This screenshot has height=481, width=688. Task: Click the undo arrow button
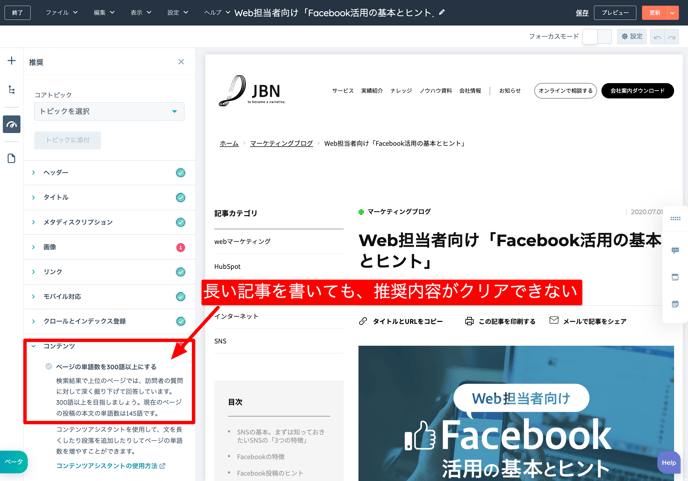(657, 37)
